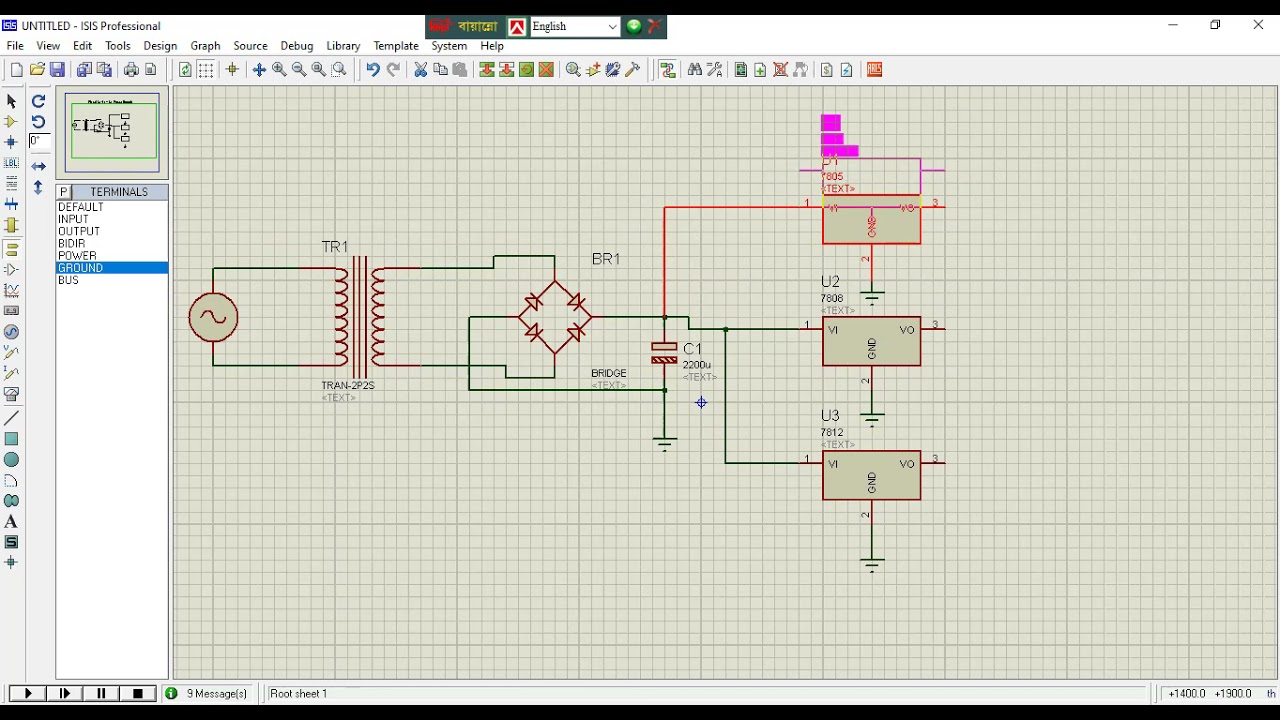Select Terminals Mode in the left toolbar
Image resolution: width=1280 pixels, height=720 pixels.
12,249
